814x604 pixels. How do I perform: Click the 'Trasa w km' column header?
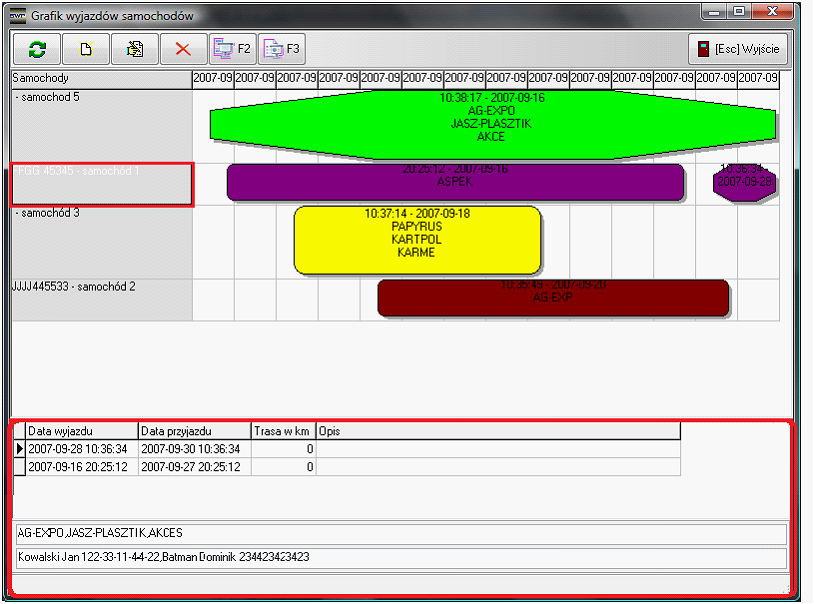283,431
